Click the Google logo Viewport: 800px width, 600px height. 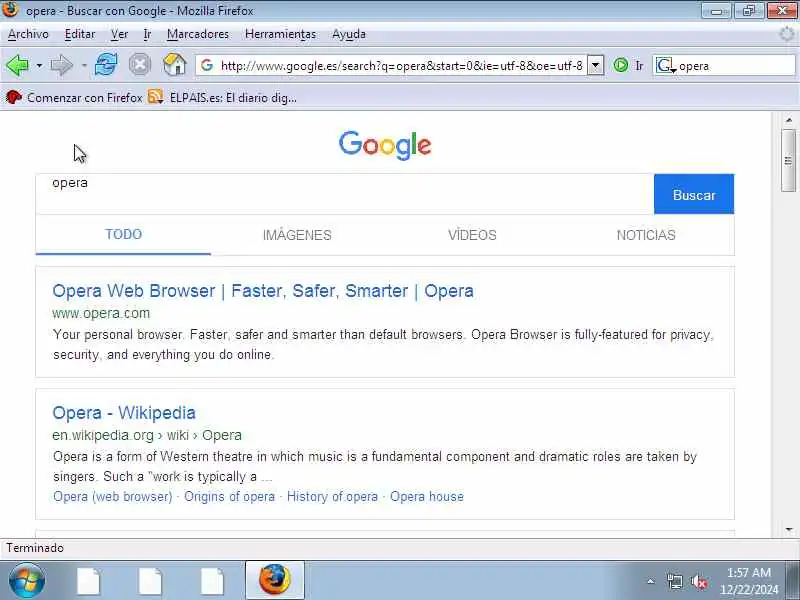pyautogui.click(x=385, y=145)
